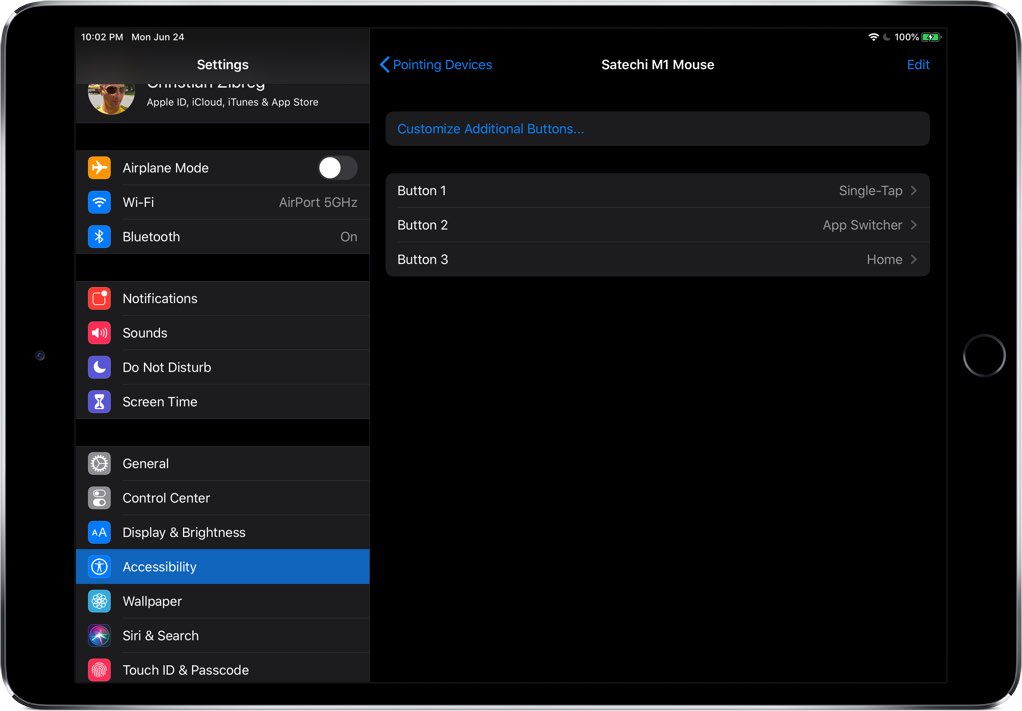Select Display & Brightness in sidebar

tap(183, 533)
